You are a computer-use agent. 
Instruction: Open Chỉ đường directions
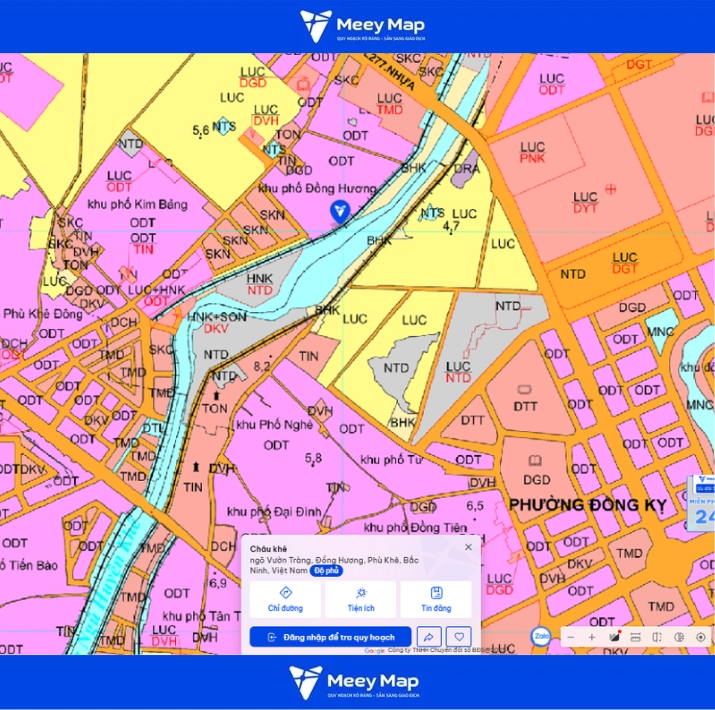(285, 599)
